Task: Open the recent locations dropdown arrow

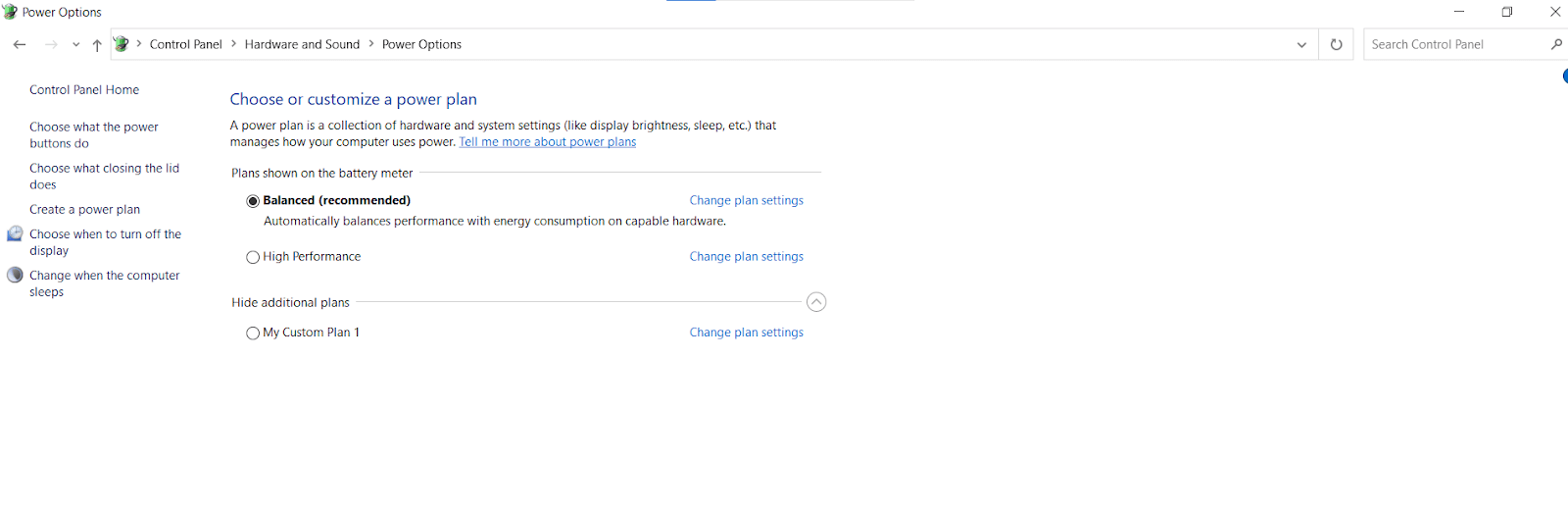Action: click(x=76, y=44)
